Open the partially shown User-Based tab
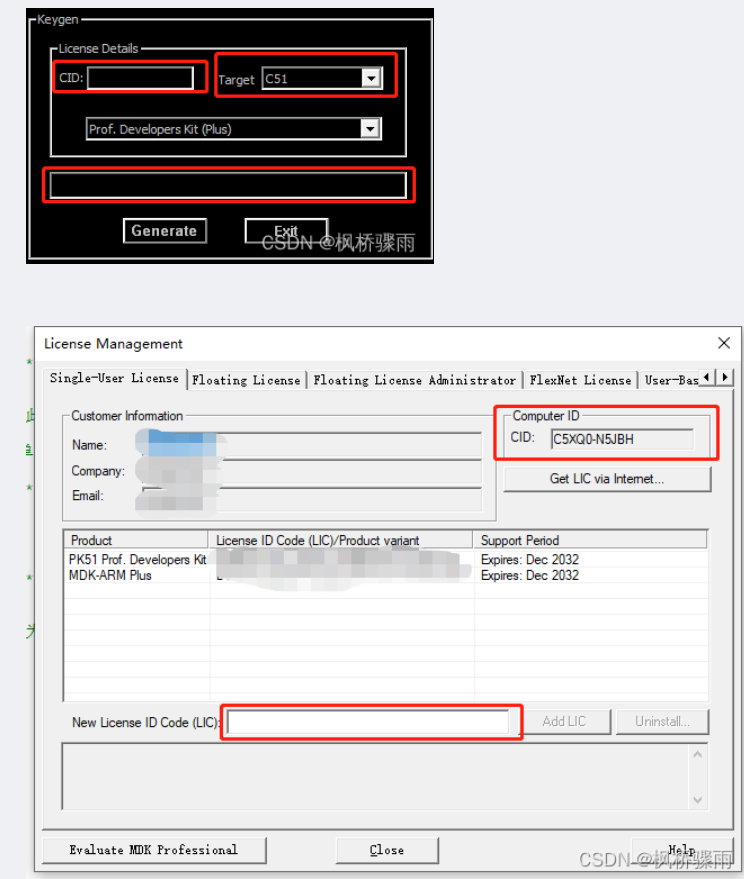 (x=671, y=380)
